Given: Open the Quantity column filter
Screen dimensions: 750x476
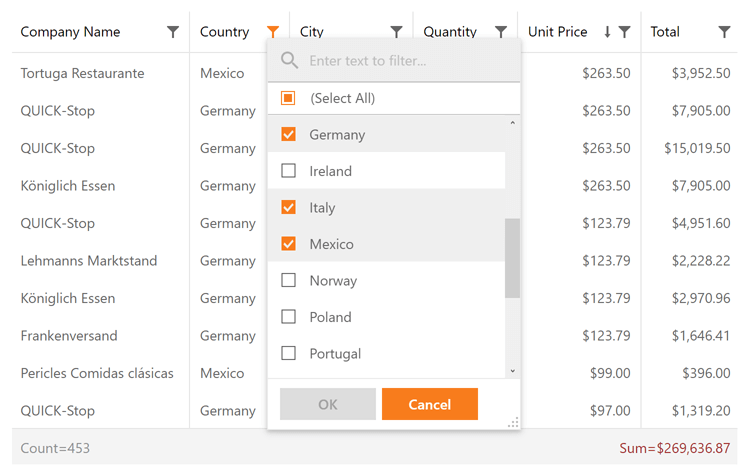Looking at the screenshot, I should pos(501,32).
